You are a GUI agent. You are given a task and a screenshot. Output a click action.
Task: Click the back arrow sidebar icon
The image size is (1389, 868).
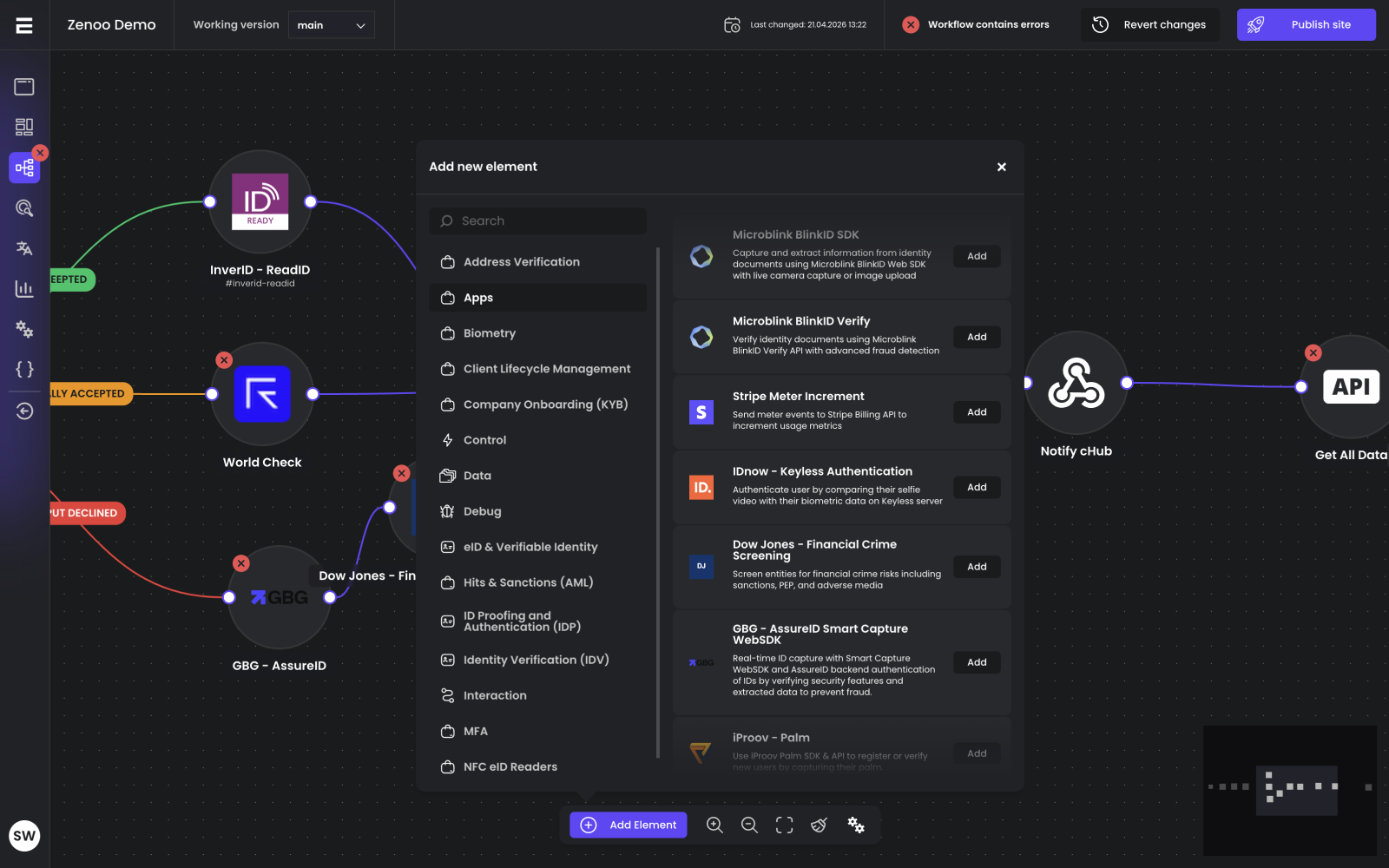pos(24,411)
